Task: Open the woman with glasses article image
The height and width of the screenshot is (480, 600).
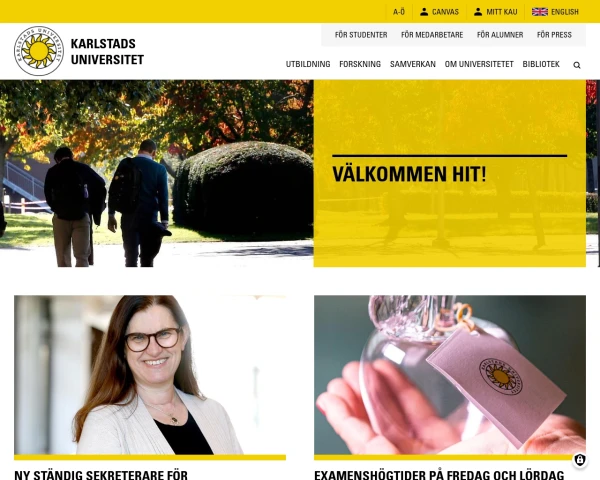Action: click(150, 375)
